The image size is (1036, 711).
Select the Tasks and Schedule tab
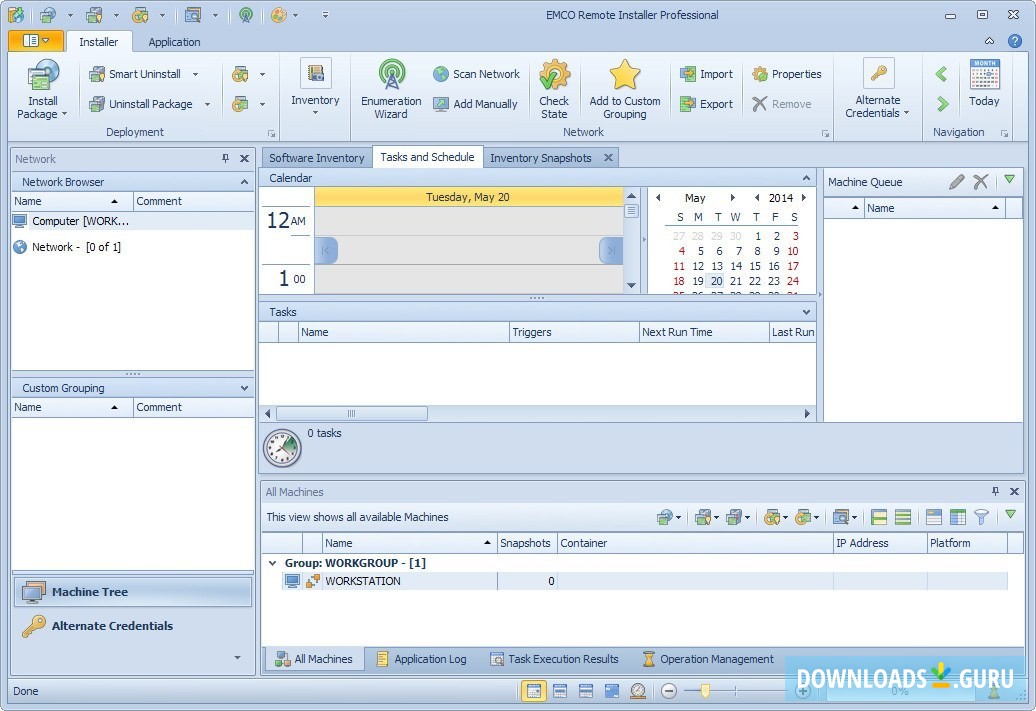coord(427,157)
